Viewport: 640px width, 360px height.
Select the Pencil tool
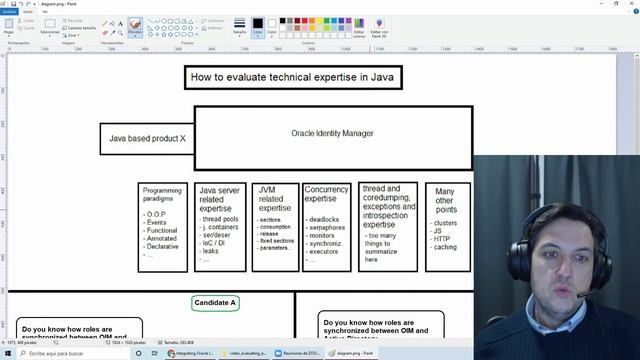tap(104, 24)
